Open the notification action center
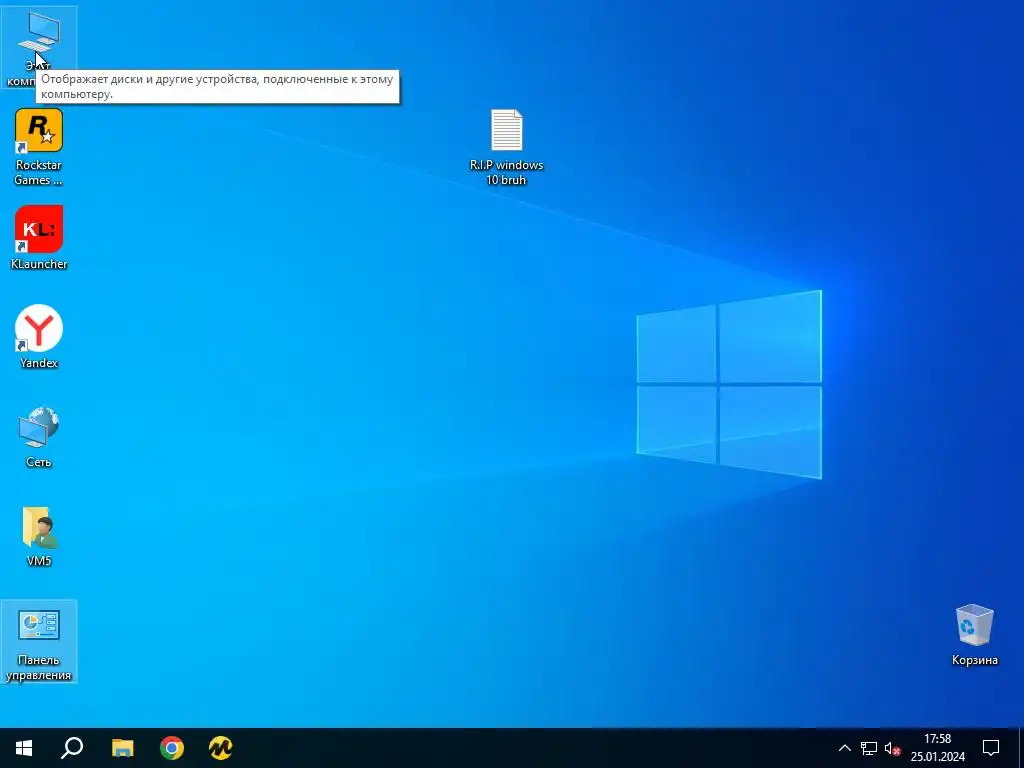 991,748
